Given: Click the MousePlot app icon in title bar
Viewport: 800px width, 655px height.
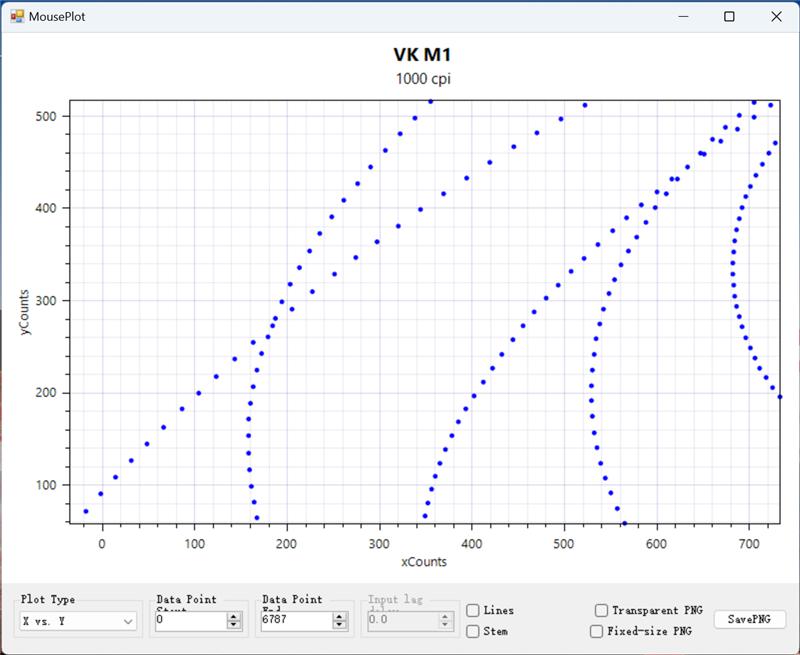Looking at the screenshot, I should tap(17, 17).
